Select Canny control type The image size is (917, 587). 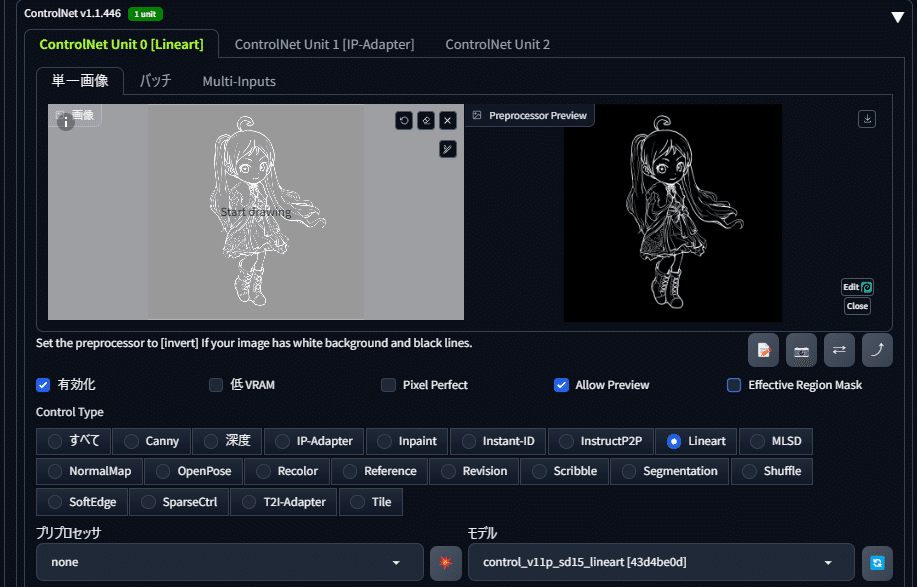coord(151,441)
